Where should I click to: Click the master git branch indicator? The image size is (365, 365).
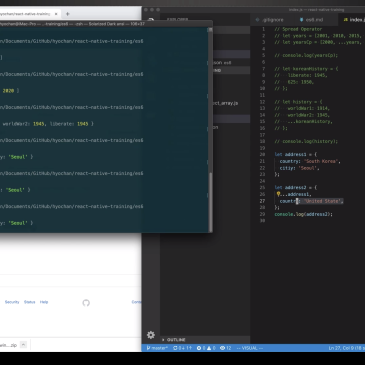(157, 348)
